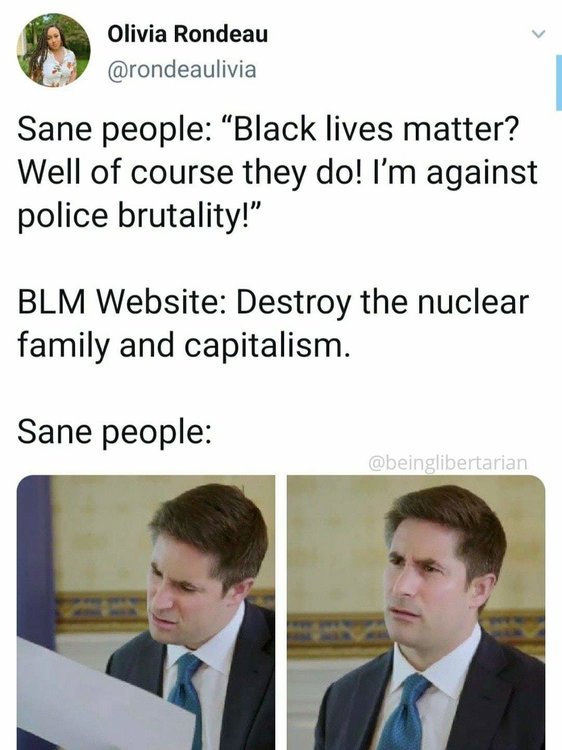Click the final standalone "Sane people:" line

(114, 432)
